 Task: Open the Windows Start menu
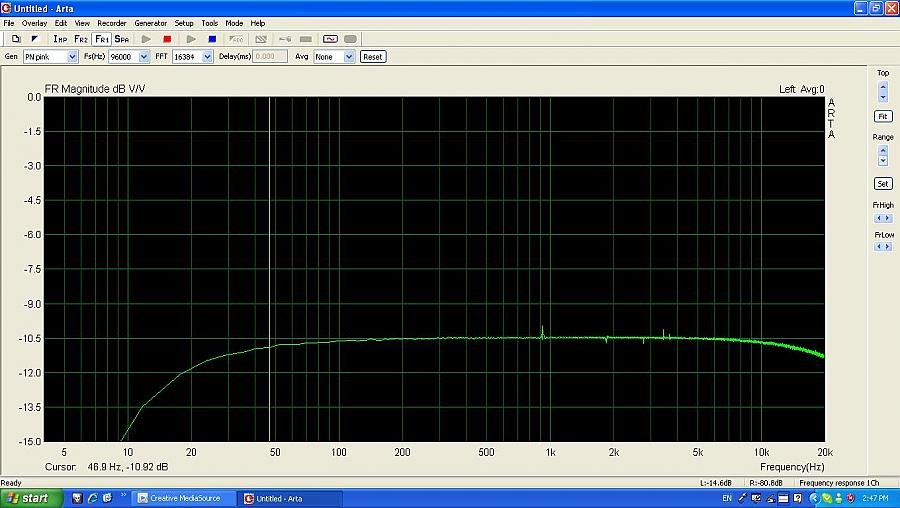tap(29, 498)
